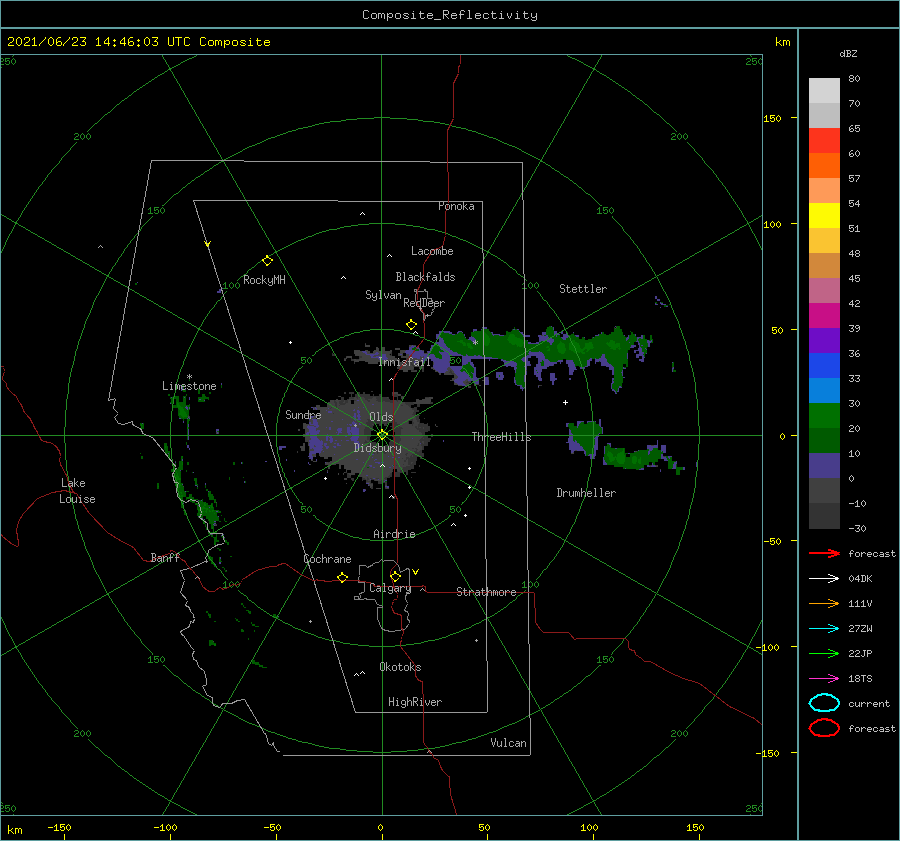The image size is (900, 841).
Task: Pick the red 60-65 dBZ swatch
Action: pos(824,141)
